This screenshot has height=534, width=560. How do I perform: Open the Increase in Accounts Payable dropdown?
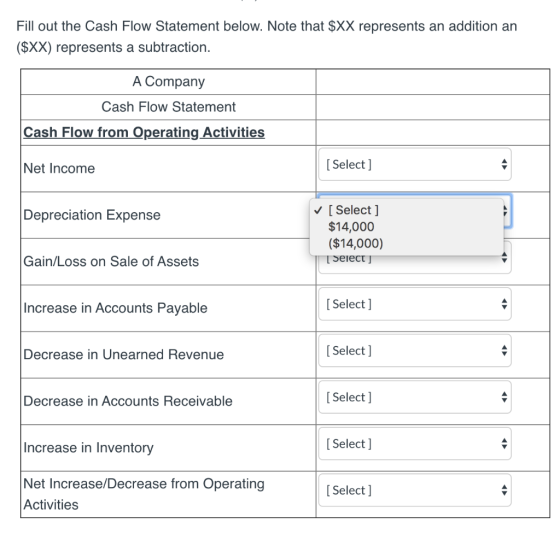[415, 304]
